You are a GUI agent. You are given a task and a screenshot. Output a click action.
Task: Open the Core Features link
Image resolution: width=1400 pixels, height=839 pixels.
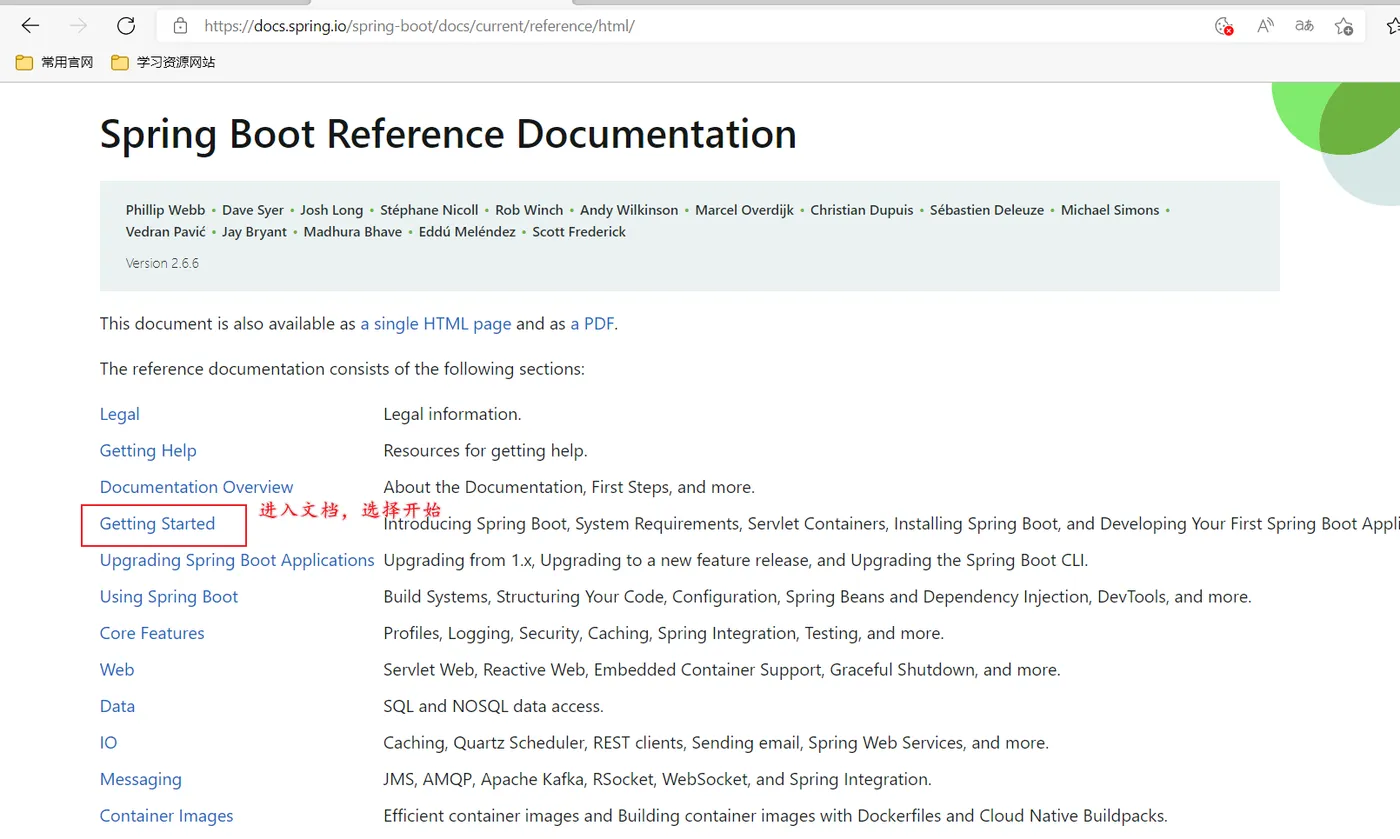coord(152,633)
